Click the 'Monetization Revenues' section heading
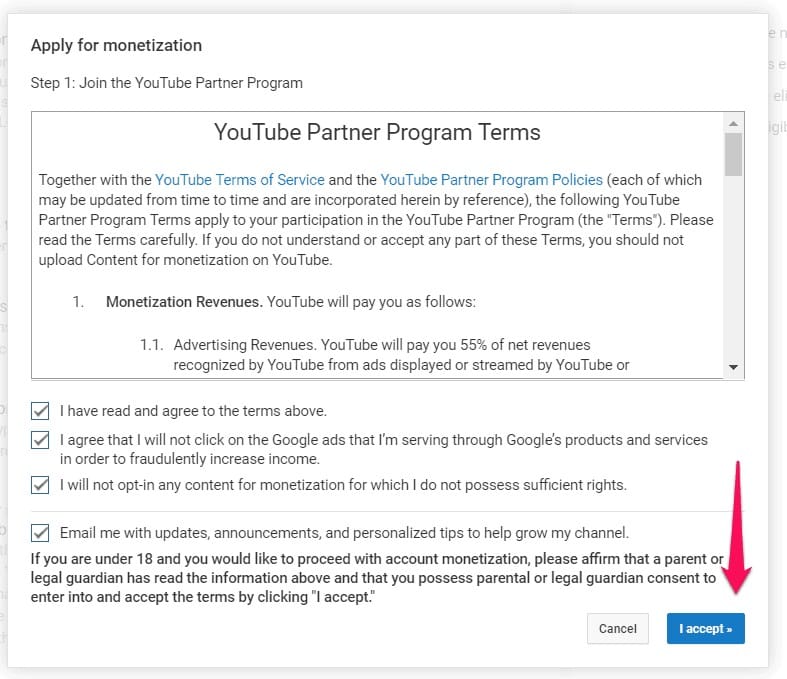This screenshot has height=679, width=787. click(184, 301)
